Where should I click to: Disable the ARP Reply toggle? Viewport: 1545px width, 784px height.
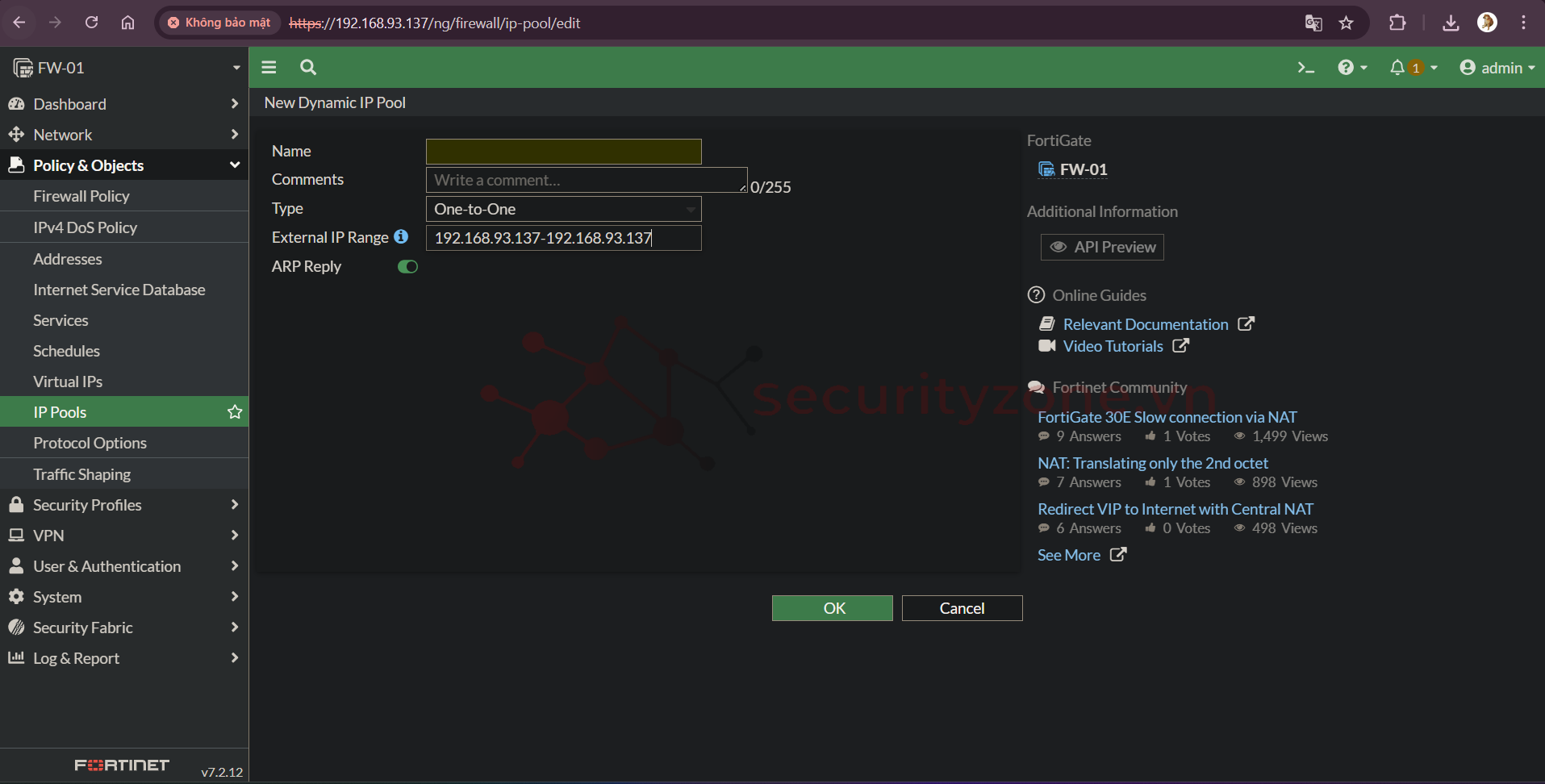[407, 267]
